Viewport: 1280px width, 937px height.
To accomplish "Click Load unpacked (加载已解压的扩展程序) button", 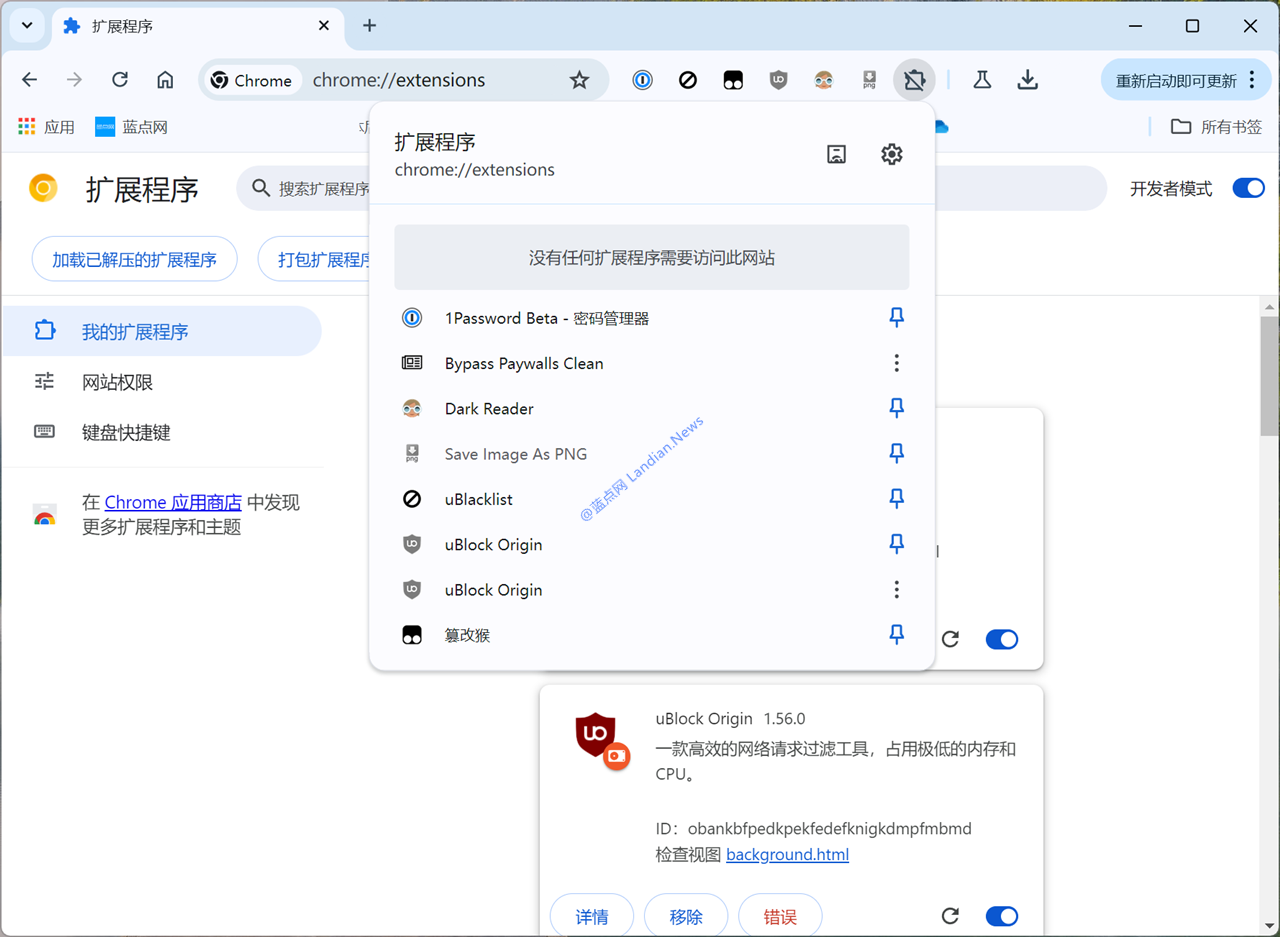I will [135, 260].
